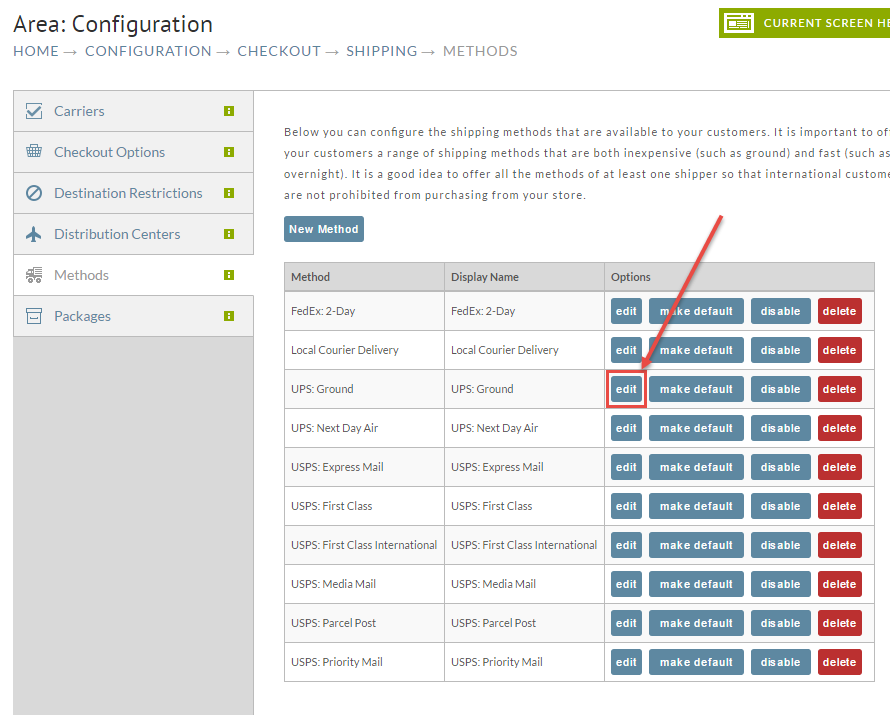Click green info badge beside Methods
Screen dimensions: 890x715
coord(229,275)
